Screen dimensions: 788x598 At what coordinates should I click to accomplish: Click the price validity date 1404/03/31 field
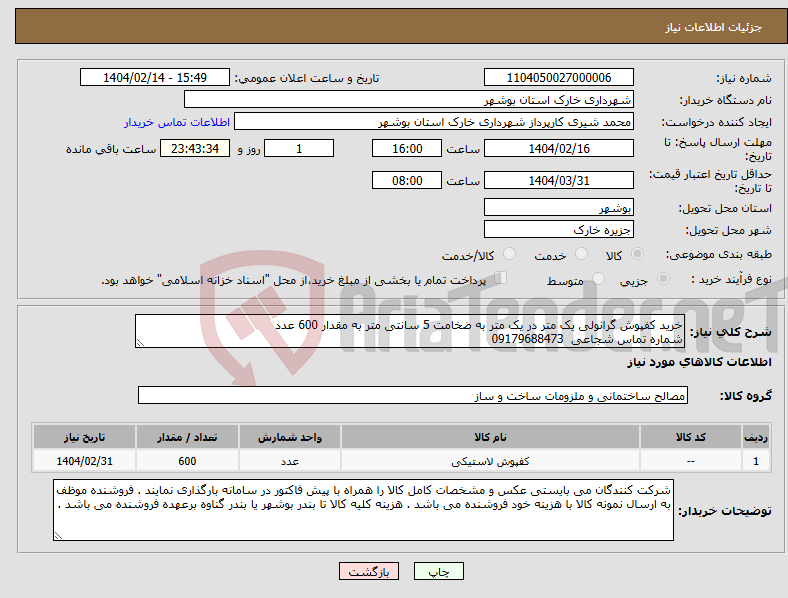pos(559,180)
